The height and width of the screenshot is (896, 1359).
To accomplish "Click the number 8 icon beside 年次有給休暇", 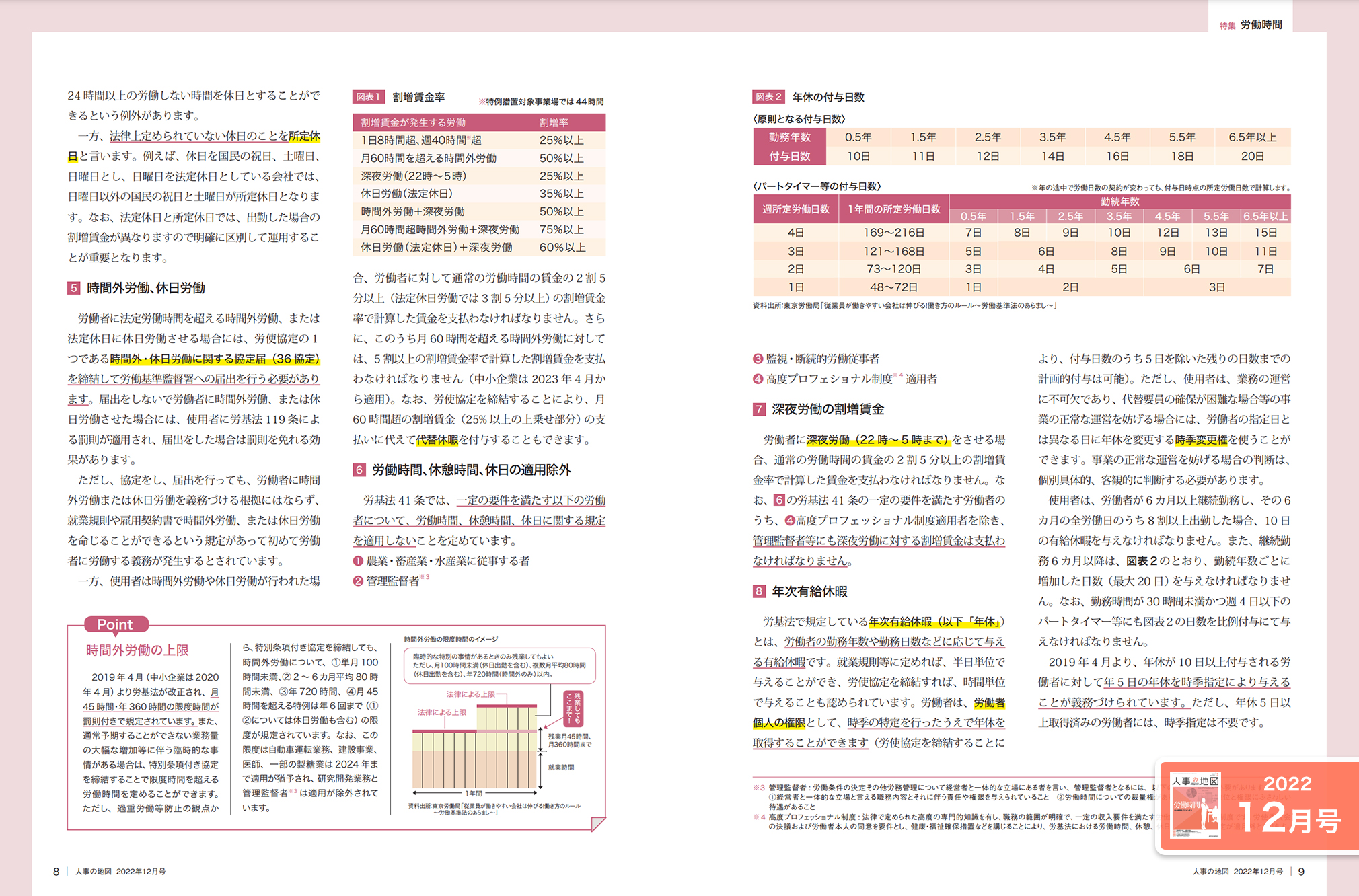I will (x=759, y=591).
